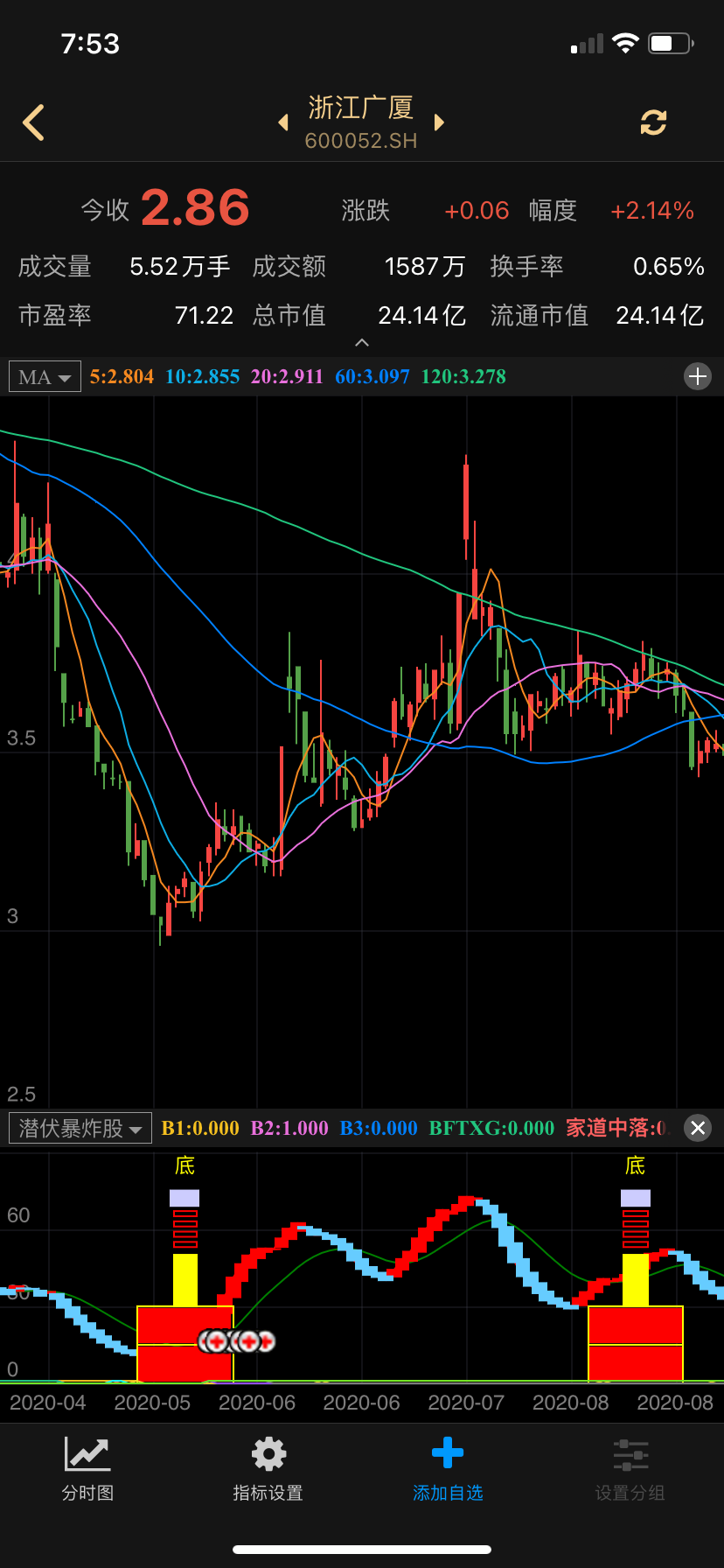This screenshot has height=1568, width=724.
Task: Tap the second 底 signal label
Action: coord(635,1165)
